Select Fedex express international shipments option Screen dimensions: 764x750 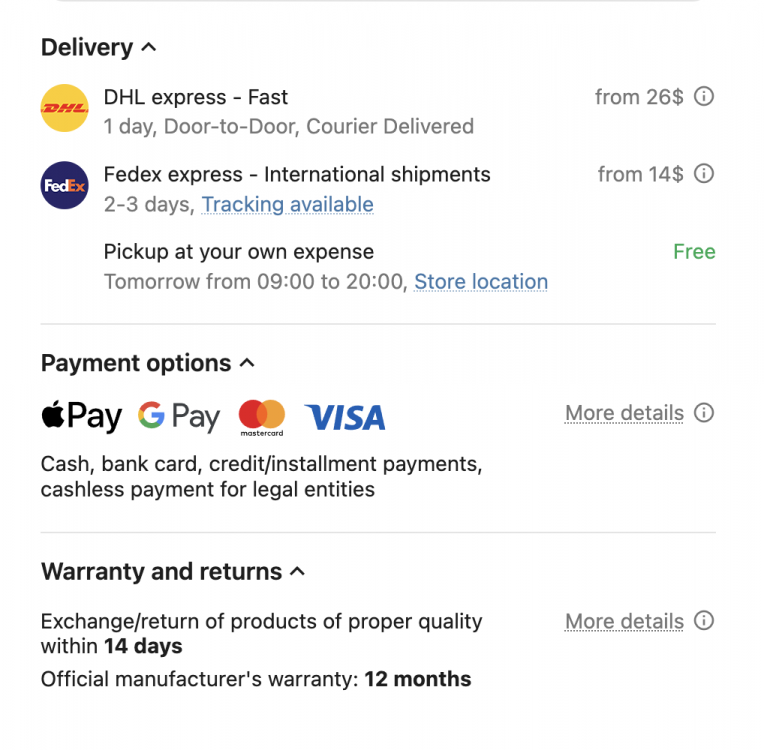pyautogui.click(x=297, y=174)
